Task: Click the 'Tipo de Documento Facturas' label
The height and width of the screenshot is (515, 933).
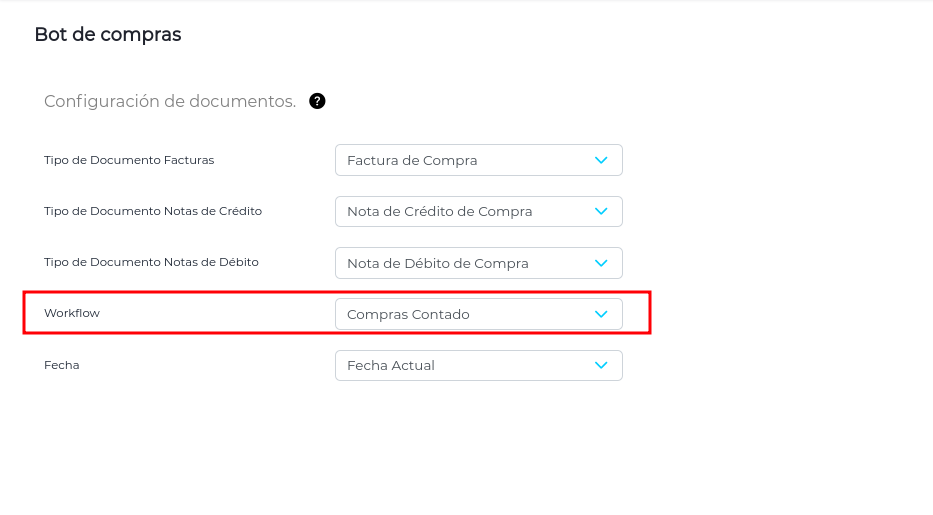Action: (x=129, y=160)
